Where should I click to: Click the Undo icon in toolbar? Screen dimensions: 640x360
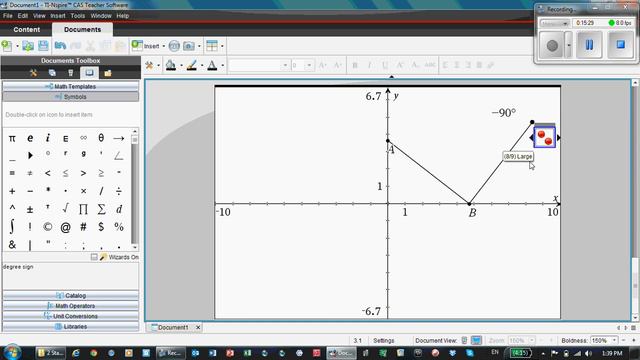60,46
